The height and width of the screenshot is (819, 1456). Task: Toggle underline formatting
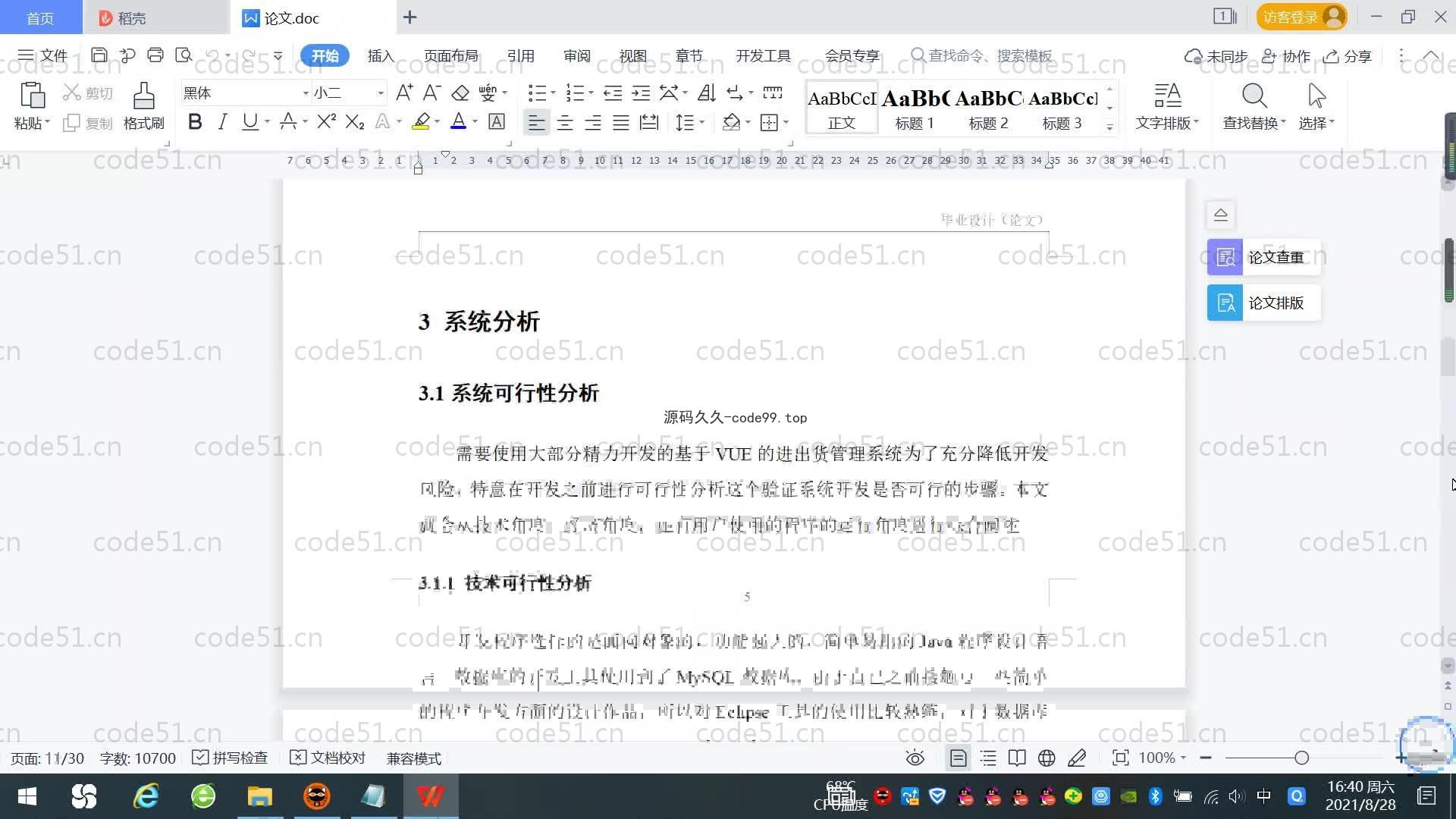pos(249,121)
